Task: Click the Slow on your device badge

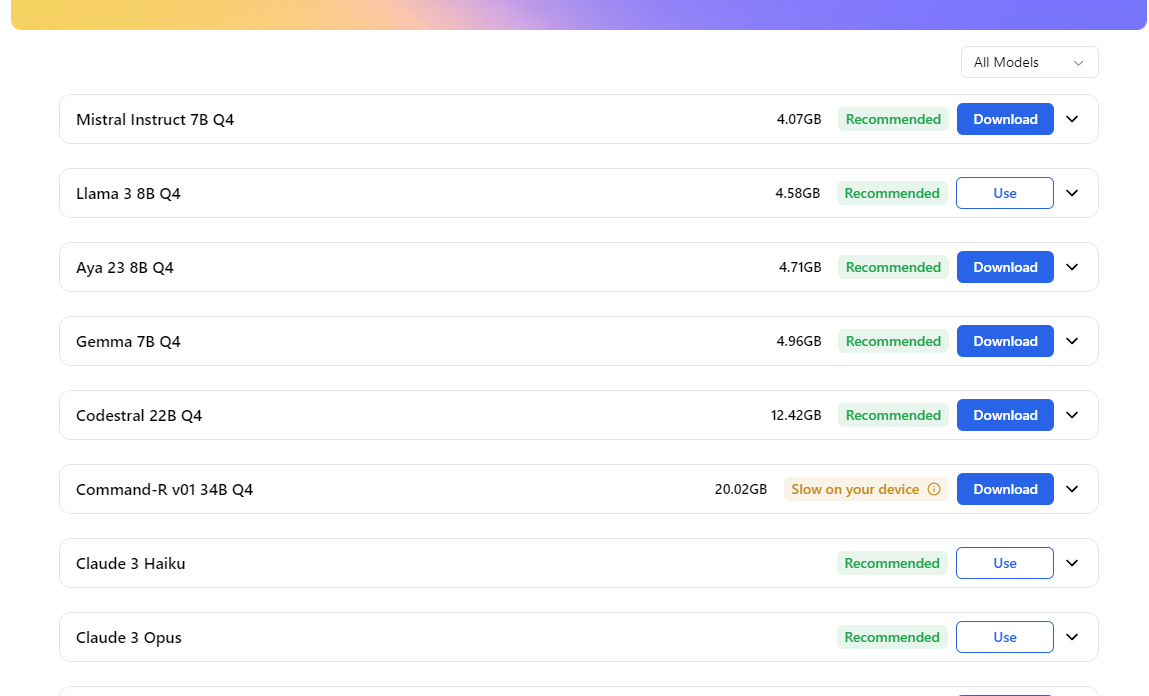Action: (865, 489)
